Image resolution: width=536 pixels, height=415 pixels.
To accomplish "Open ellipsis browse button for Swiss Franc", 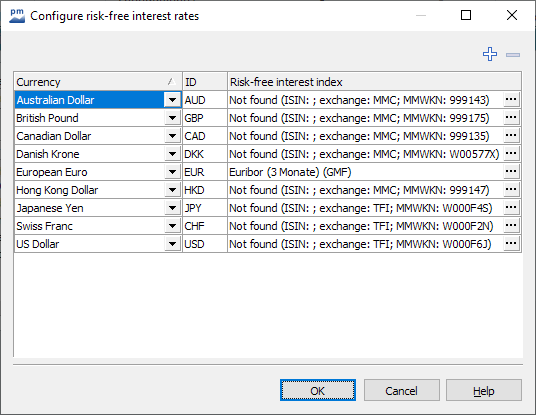I will pyautogui.click(x=511, y=226).
